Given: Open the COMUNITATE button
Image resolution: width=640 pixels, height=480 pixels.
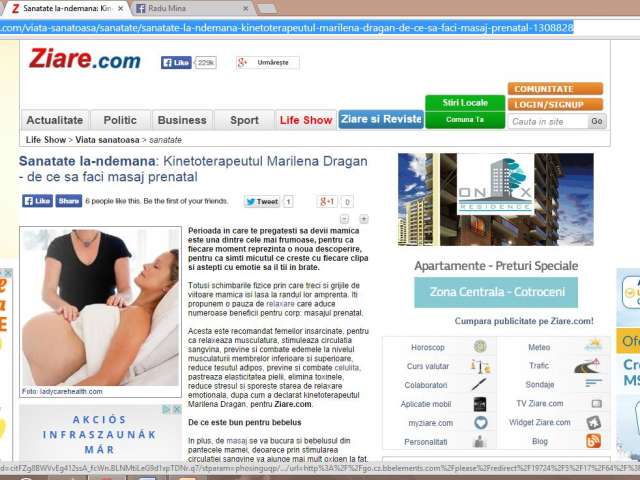Looking at the screenshot, I should click(555, 89).
